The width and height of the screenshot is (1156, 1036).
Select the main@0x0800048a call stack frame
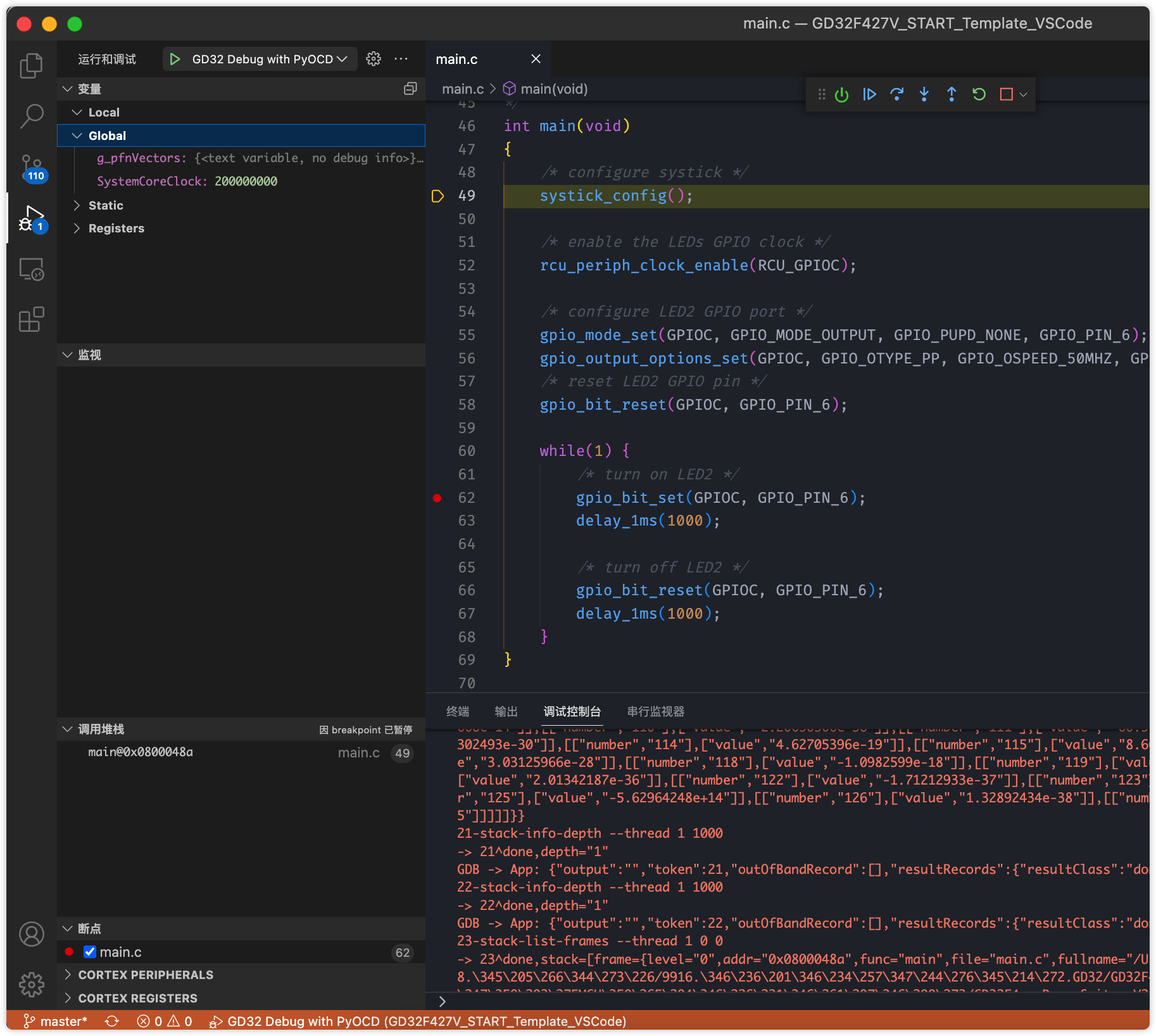click(x=141, y=752)
